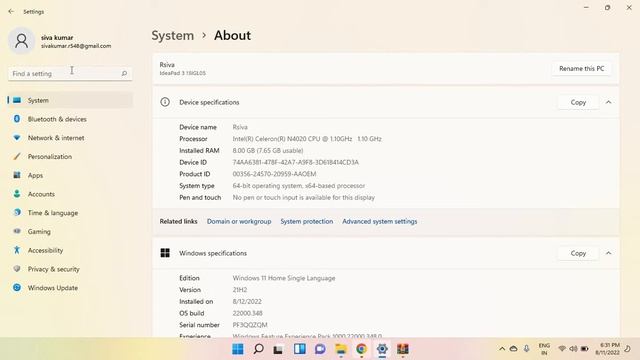This screenshot has height=360, width=640.
Task: Click the System breadcrumb link
Action: tap(173, 36)
